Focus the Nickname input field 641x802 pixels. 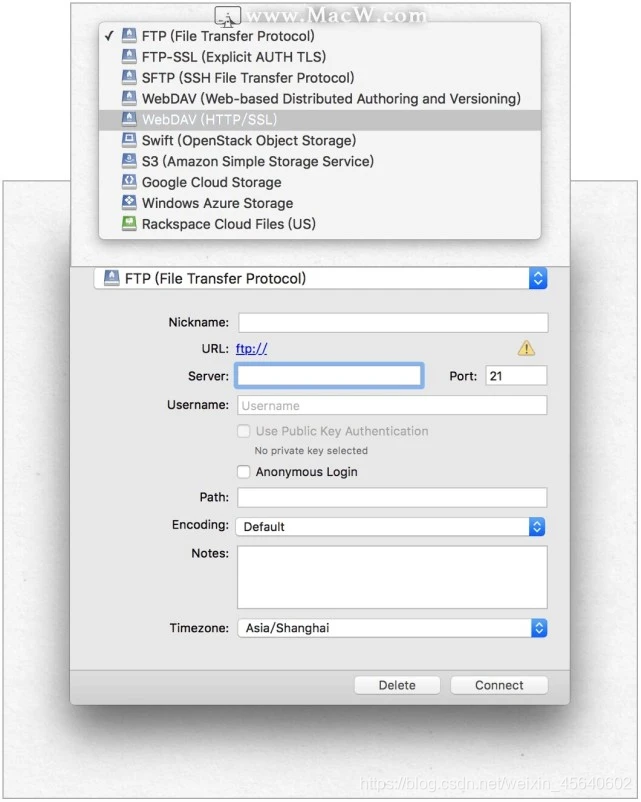point(393,323)
